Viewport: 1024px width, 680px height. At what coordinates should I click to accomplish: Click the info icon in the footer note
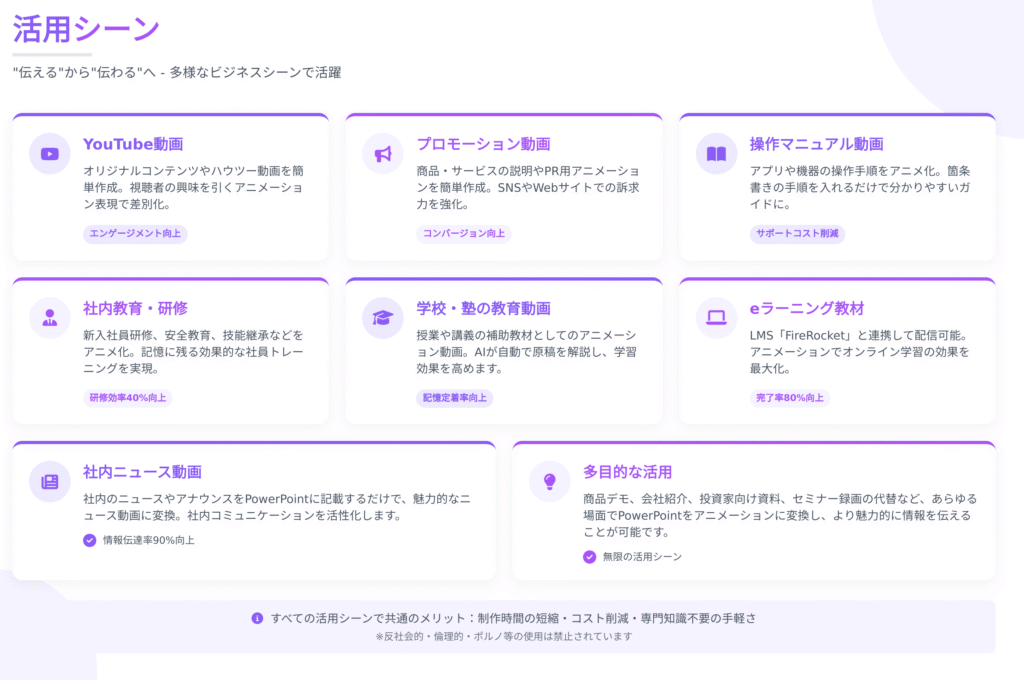257,618
